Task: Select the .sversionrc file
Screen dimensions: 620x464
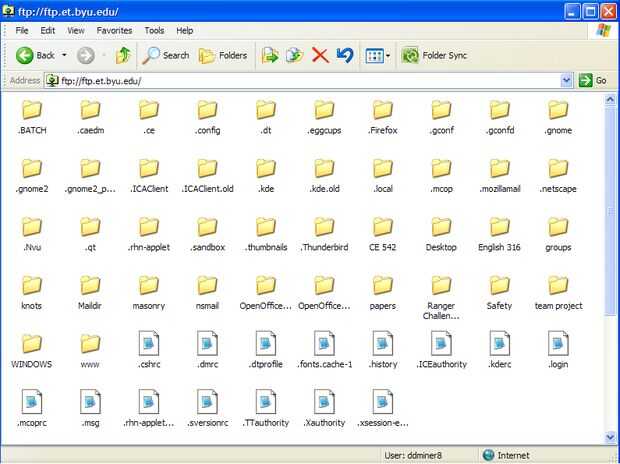Action: (x=207, y=409)
